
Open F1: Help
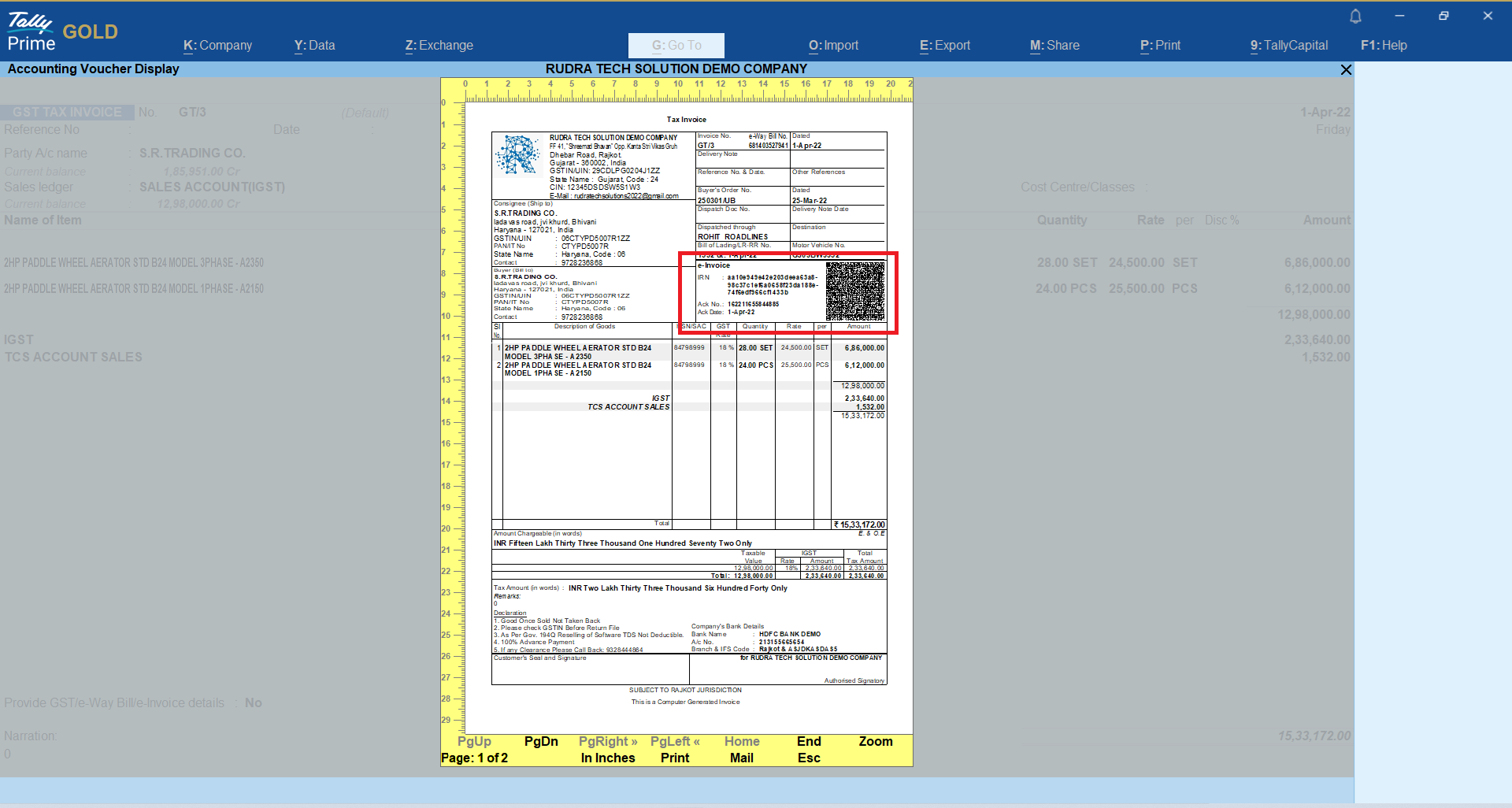(x=1384, y=46)
